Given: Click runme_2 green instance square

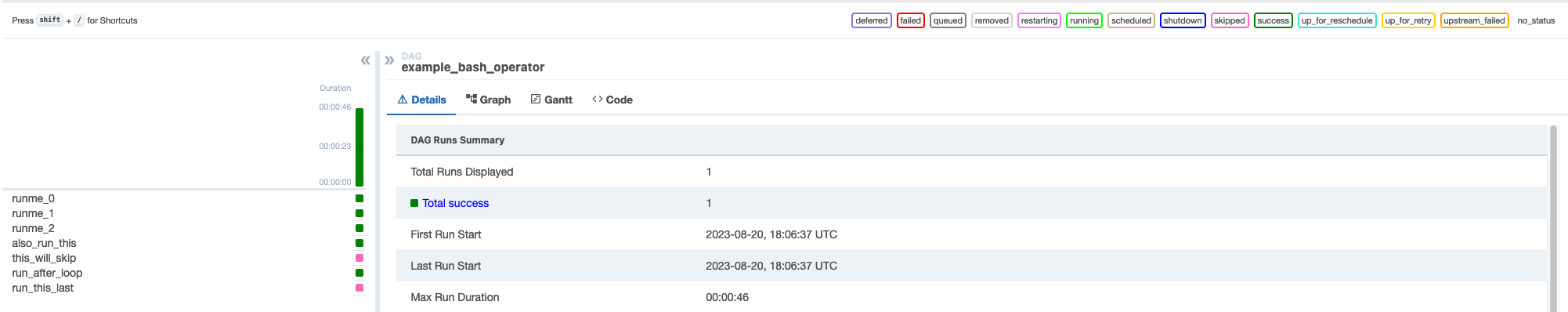Looking at the screenshot, I should click(359, 228).
